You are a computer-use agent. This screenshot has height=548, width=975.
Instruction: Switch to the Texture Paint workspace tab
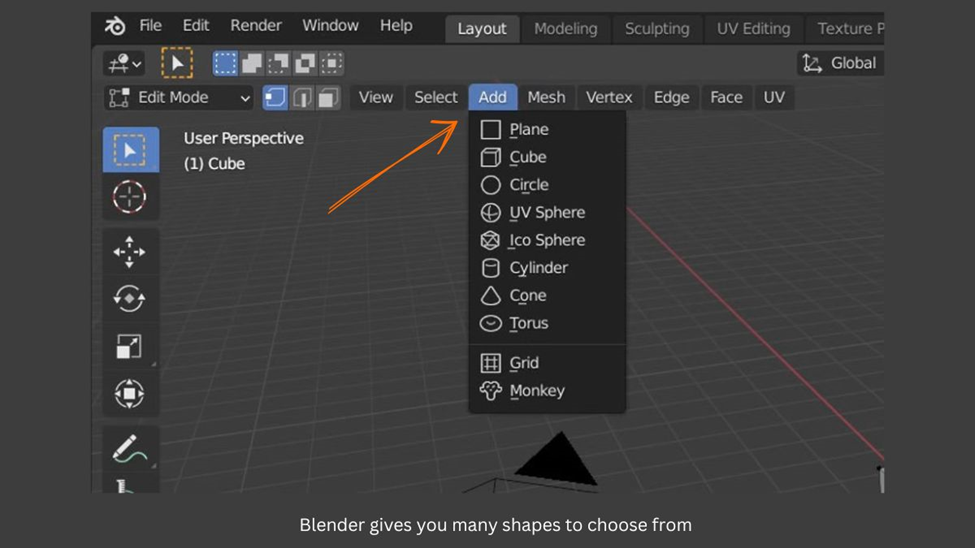[x=846, y=29]
